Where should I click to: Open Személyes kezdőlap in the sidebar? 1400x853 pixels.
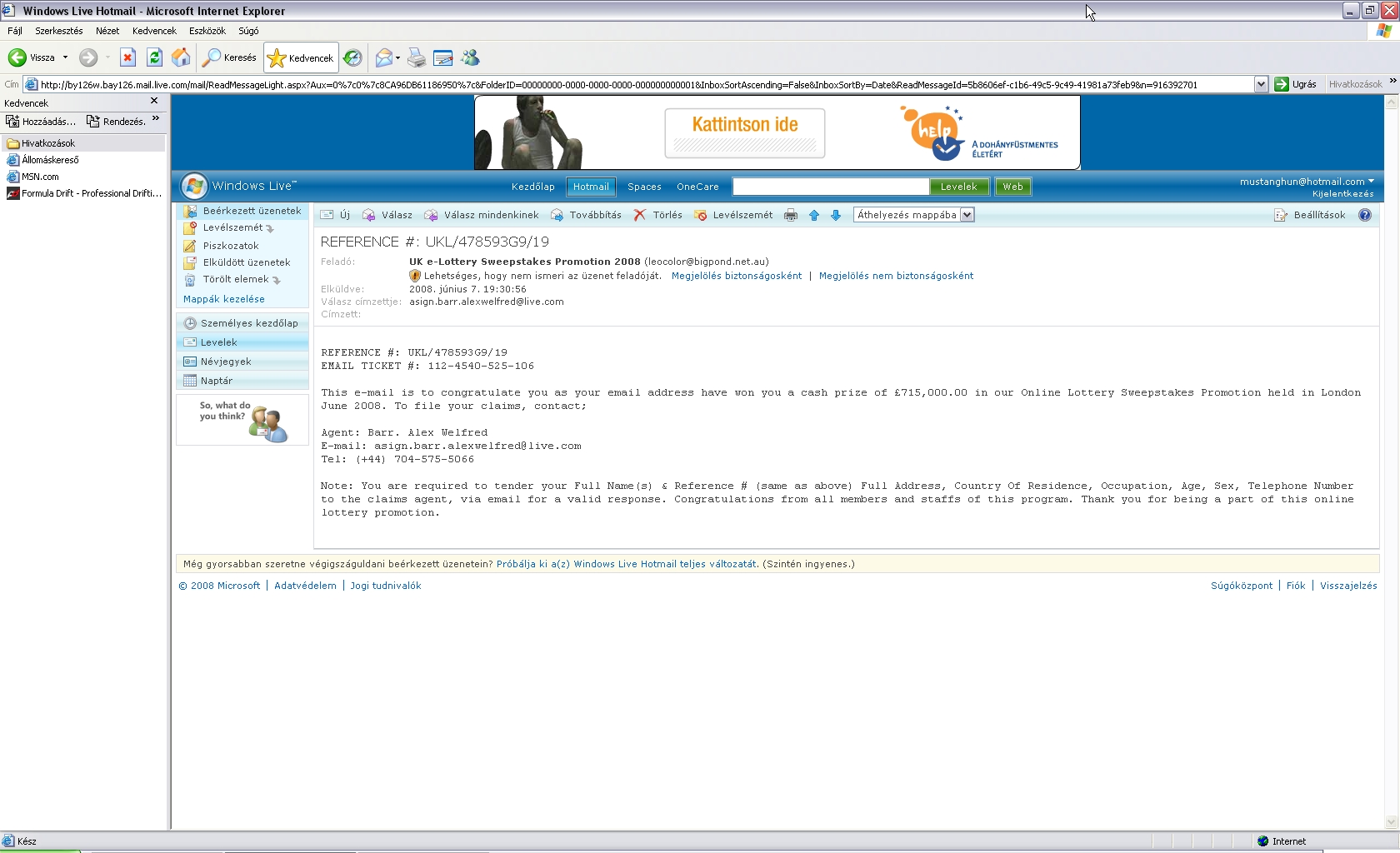coord(242,323)
